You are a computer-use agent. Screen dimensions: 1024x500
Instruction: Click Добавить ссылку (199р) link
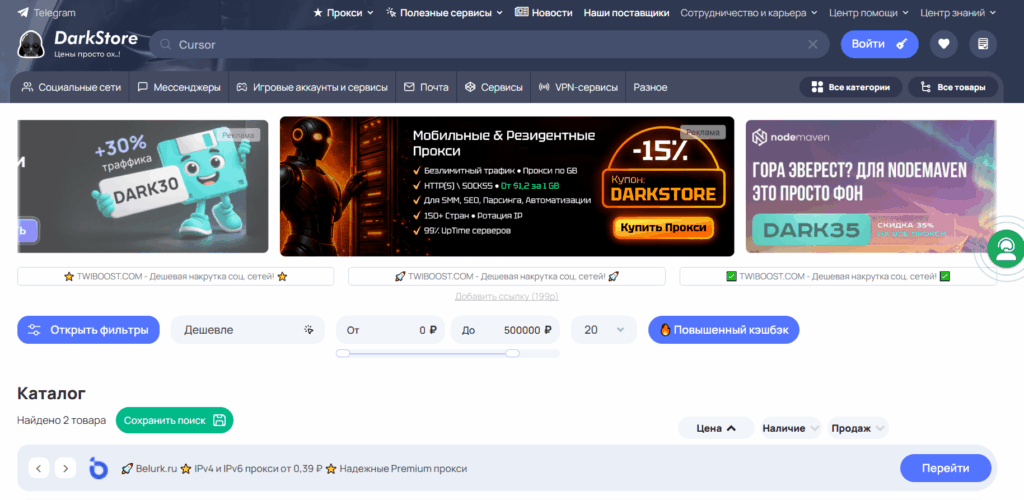507,296
